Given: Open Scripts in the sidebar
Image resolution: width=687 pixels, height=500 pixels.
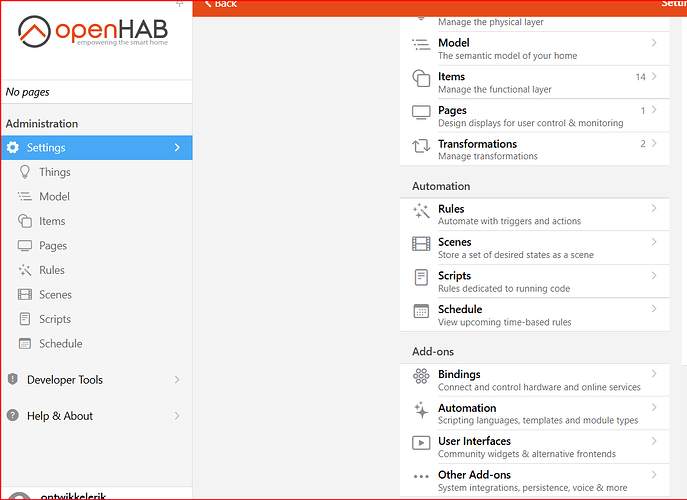Looking at the screenshot, I should click(96, 319).
